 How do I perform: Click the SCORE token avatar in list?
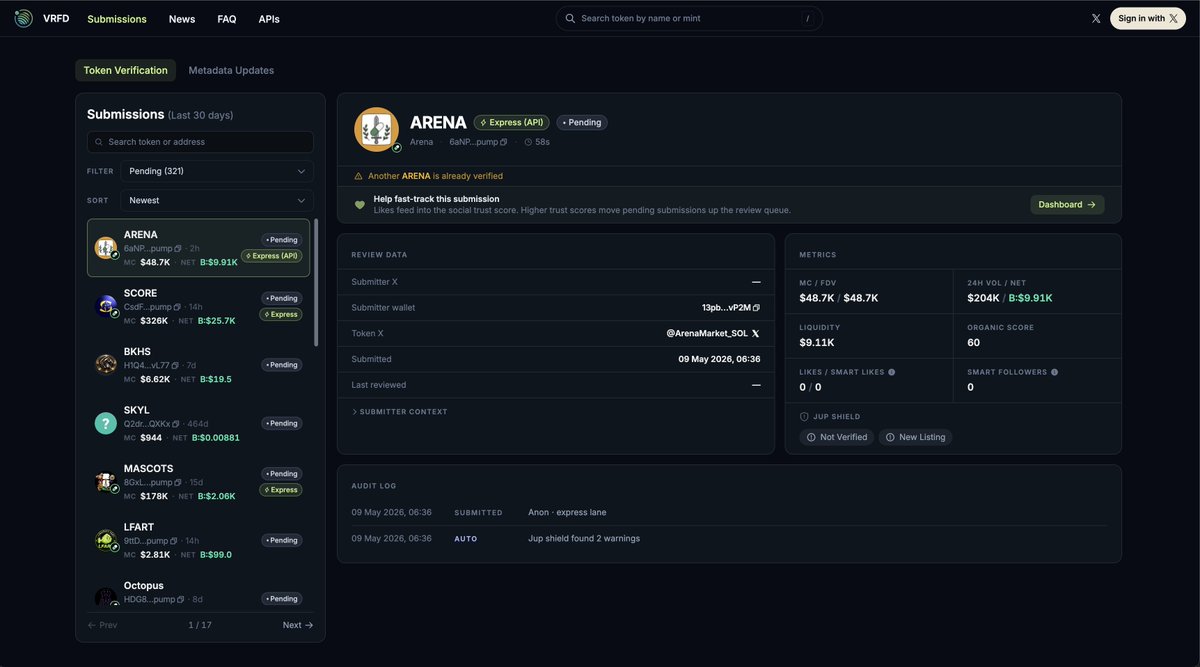pyautogui.click(x=106, y=306)
